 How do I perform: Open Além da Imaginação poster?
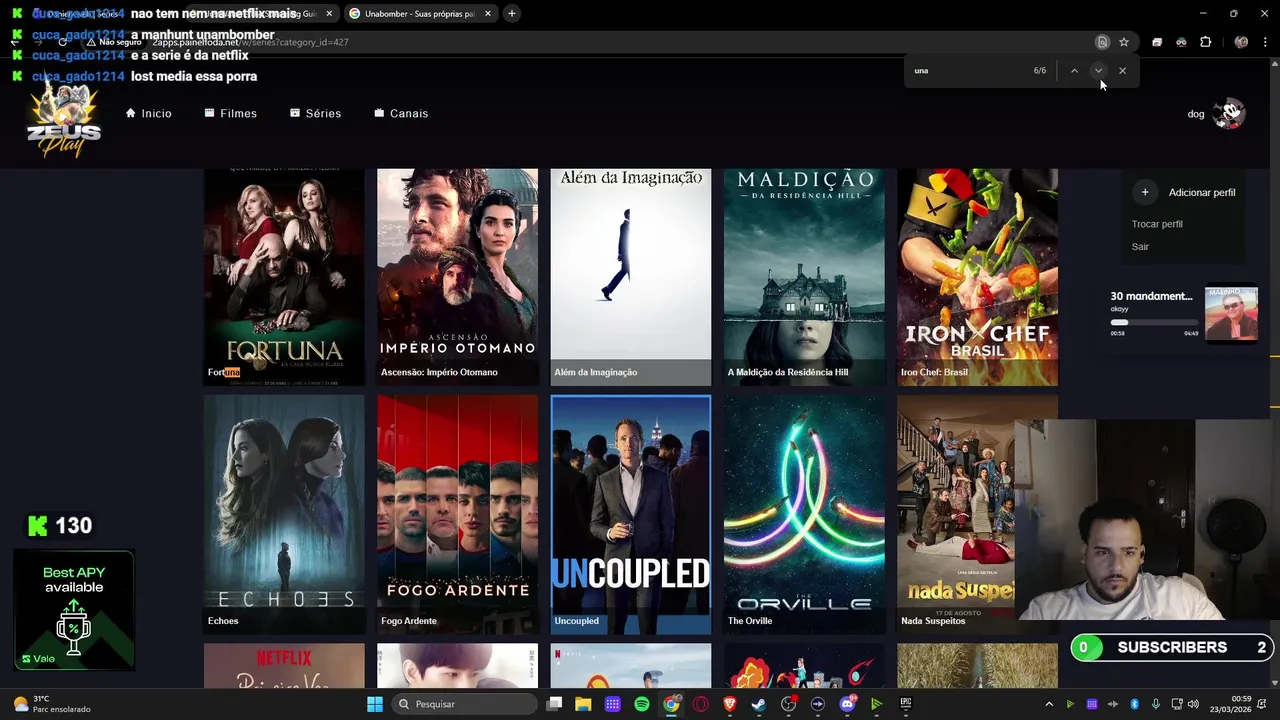pyautogui.click(x=630, y=277)
